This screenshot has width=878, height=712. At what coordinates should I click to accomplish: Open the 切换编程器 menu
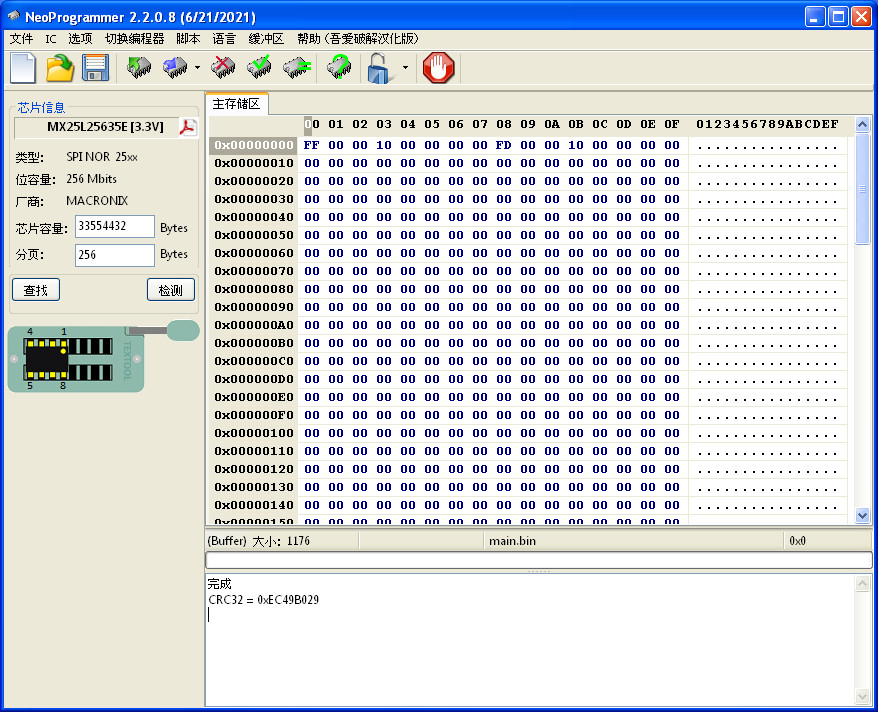coord(134,39)
